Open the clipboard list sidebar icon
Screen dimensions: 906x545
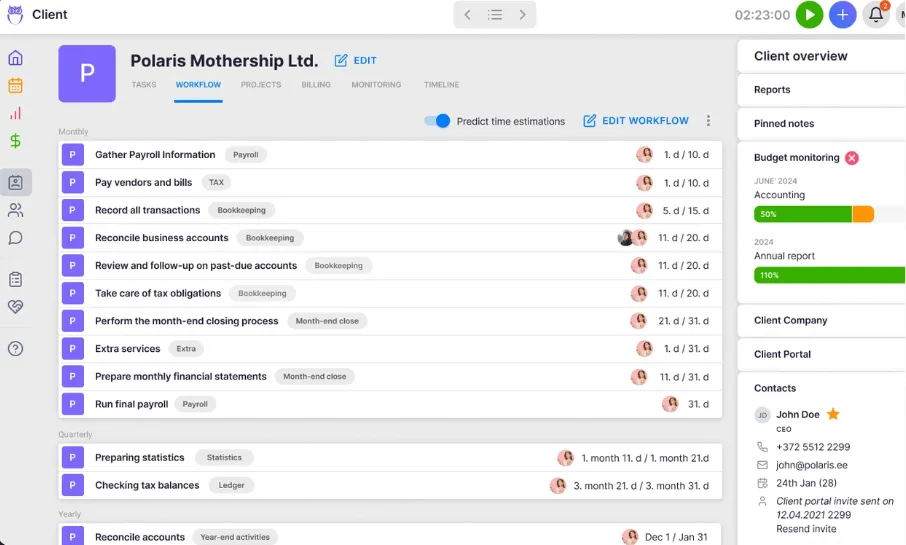pos(16,280)
